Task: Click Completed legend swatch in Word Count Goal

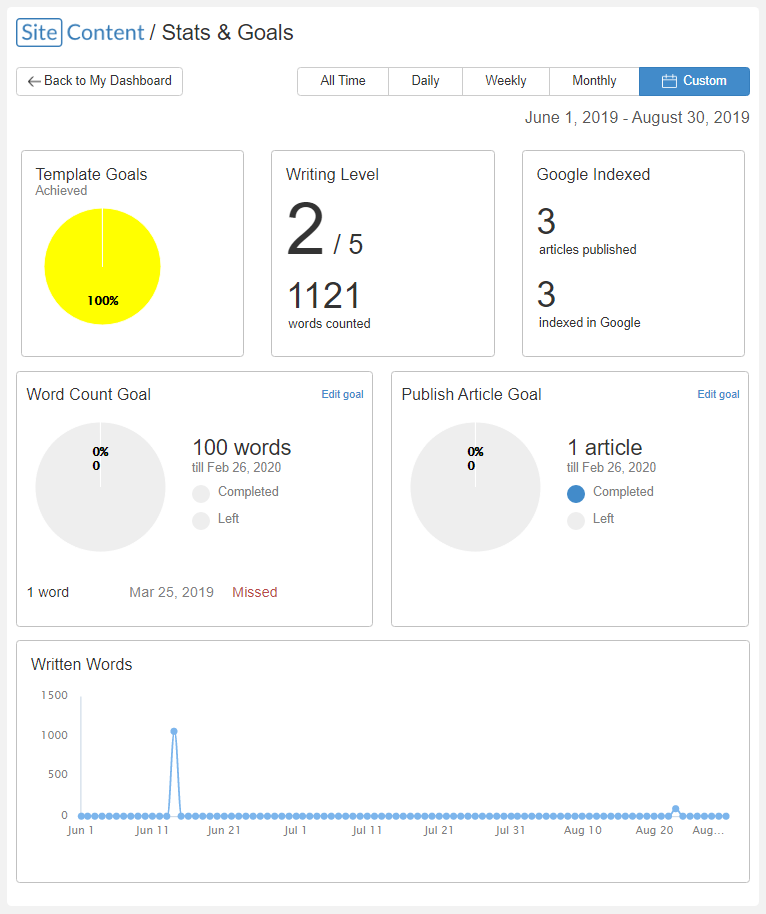Action: [x=201, y=494]
